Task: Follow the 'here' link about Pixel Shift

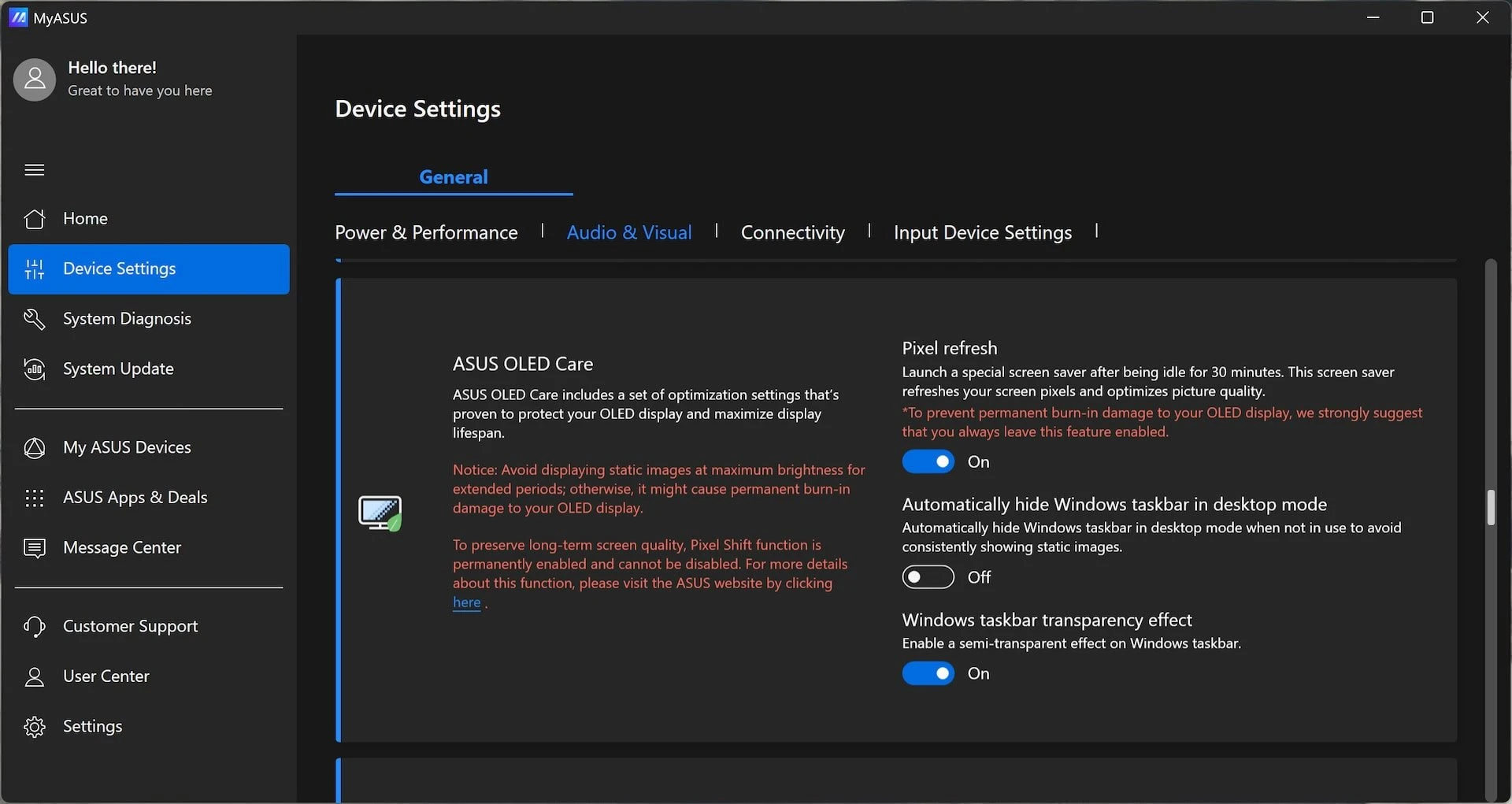Action: (x=466, y=602)
